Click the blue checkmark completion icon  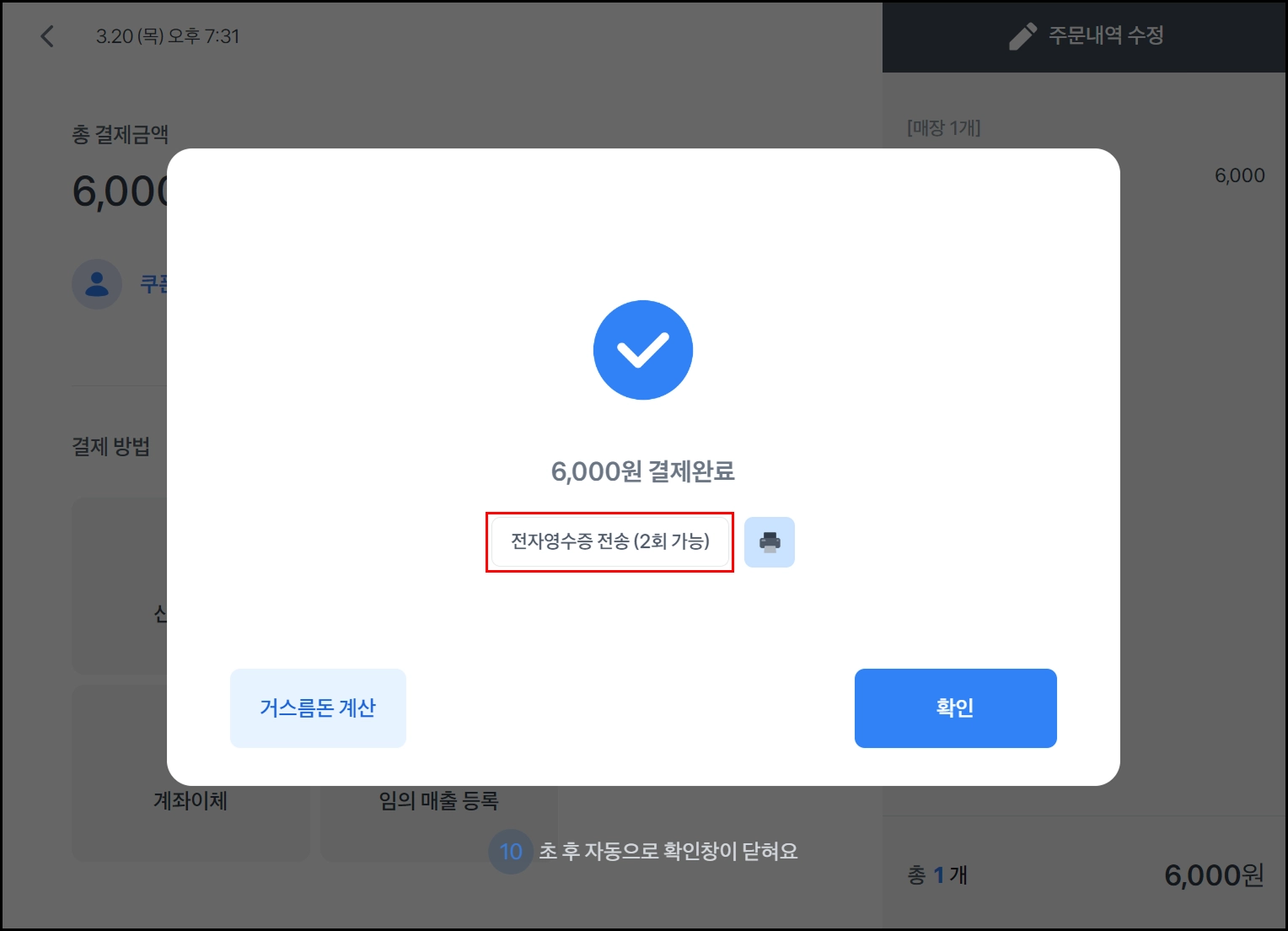click(643, 350)
